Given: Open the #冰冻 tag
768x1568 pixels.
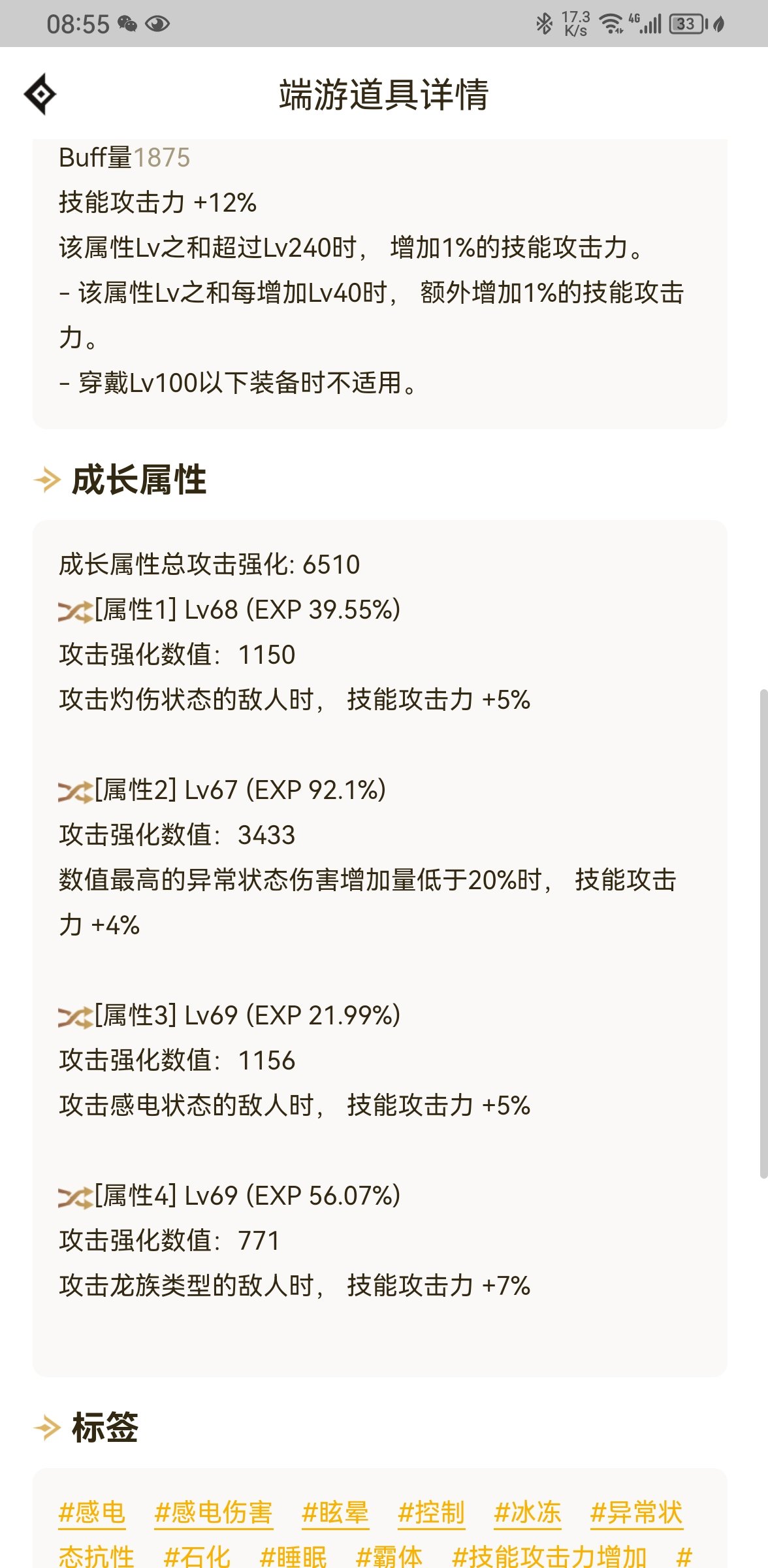Looking at the screenshot, I should [528, 1512].
